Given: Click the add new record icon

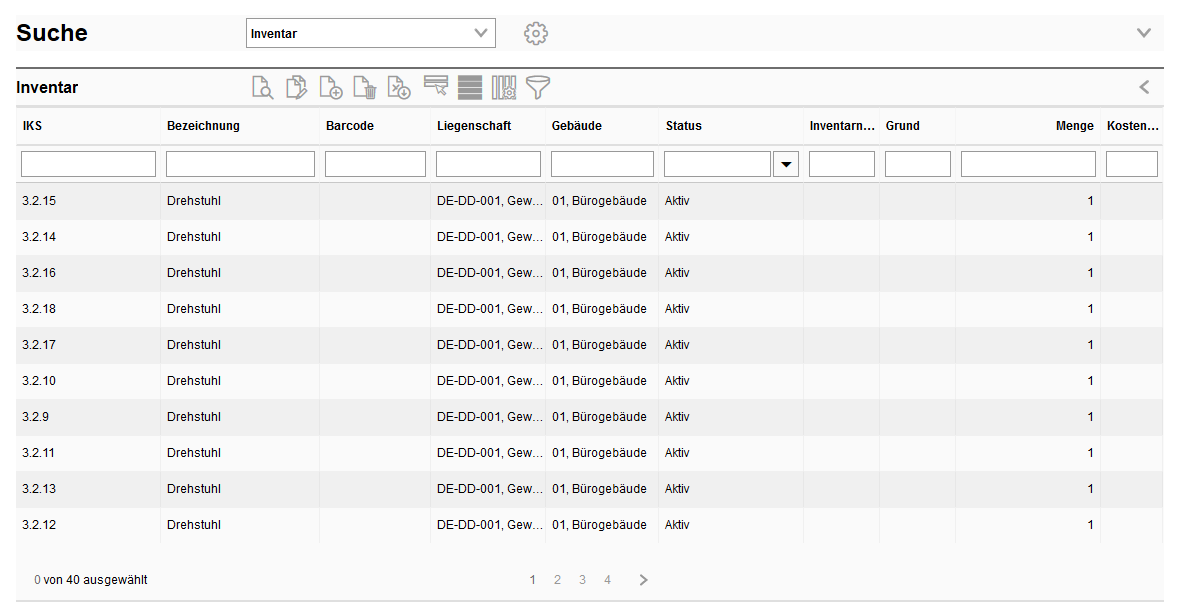Looking at the screenshot, I should pos(331,88).
